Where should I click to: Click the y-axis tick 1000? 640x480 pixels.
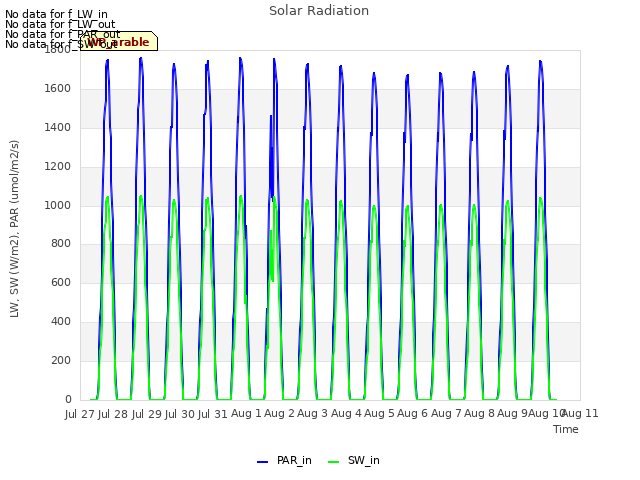pos(58,205)
